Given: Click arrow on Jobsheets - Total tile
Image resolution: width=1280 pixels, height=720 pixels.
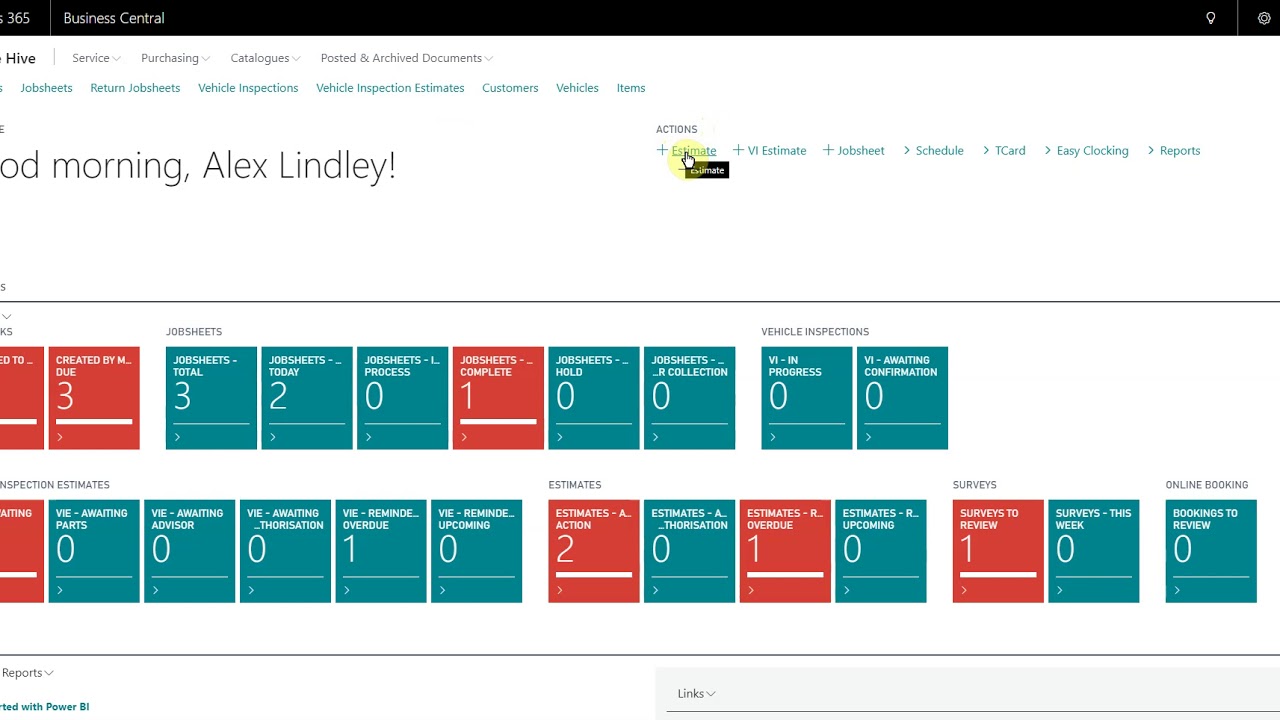Looking at the screenshot, I should point(177,437).
